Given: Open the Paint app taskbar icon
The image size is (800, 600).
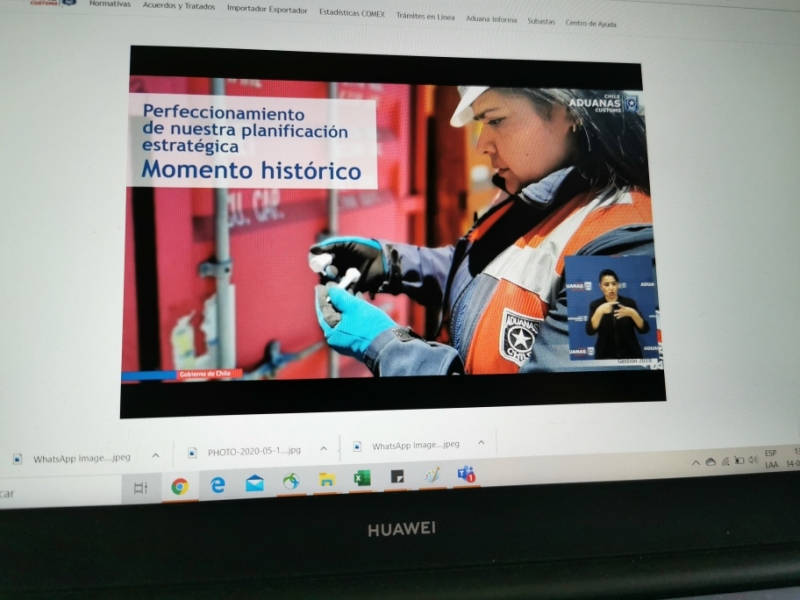Looking at the screenshot, I should coord(432,476).
